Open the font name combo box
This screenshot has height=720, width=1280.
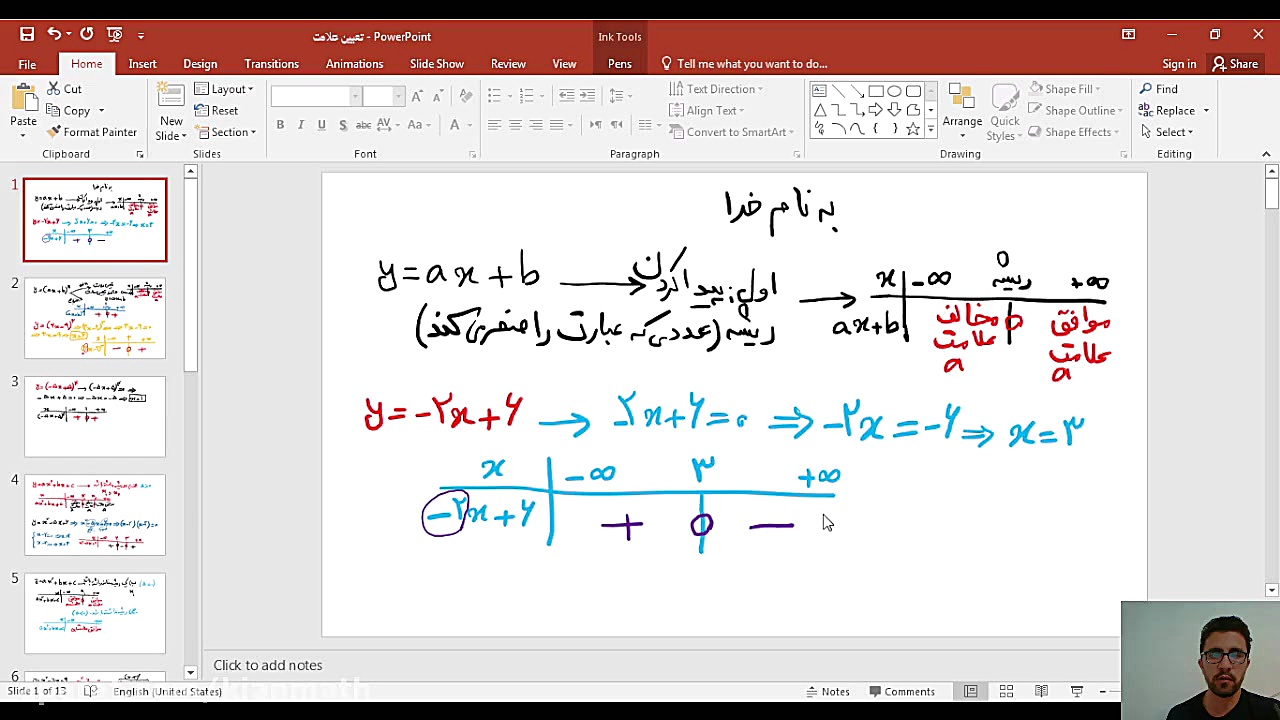(316, 96)
